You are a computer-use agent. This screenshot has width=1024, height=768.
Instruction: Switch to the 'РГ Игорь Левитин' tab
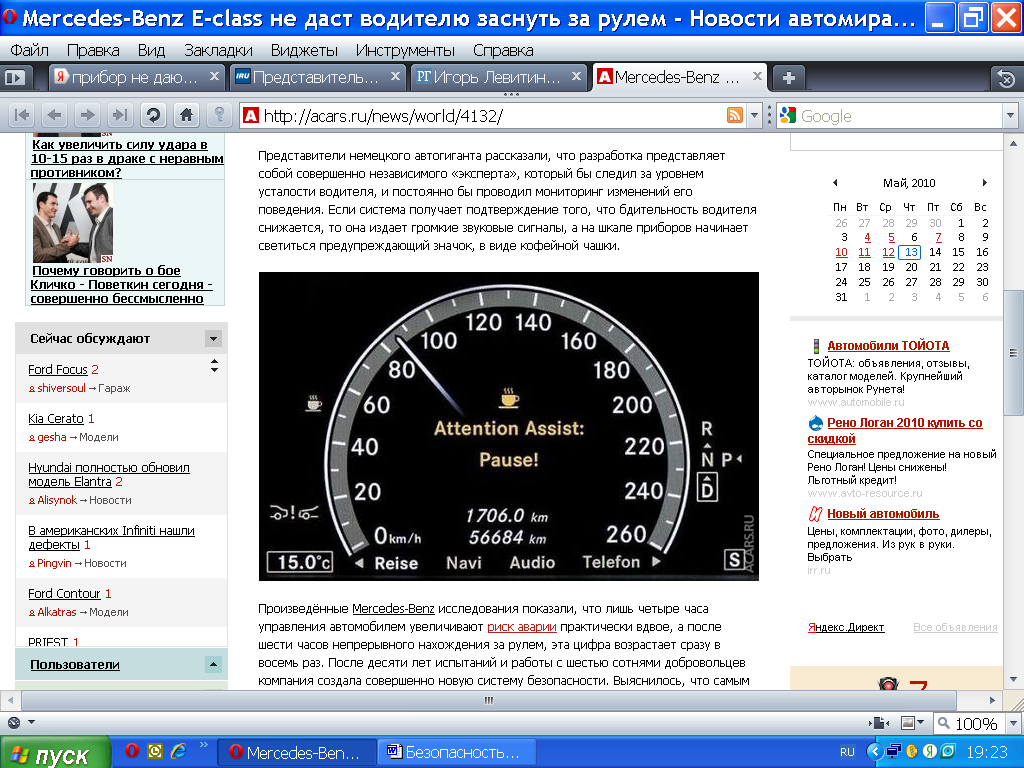pos(488,77)
